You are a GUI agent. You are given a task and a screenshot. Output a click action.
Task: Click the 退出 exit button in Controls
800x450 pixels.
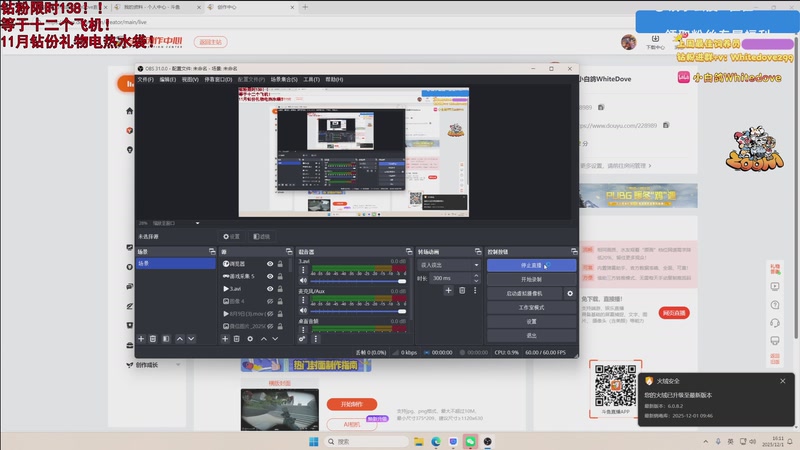pos(531,335)
